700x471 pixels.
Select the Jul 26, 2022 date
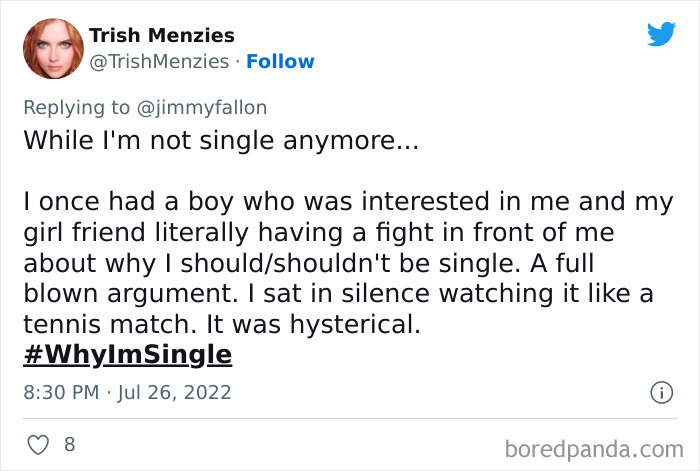pos(176,392)
